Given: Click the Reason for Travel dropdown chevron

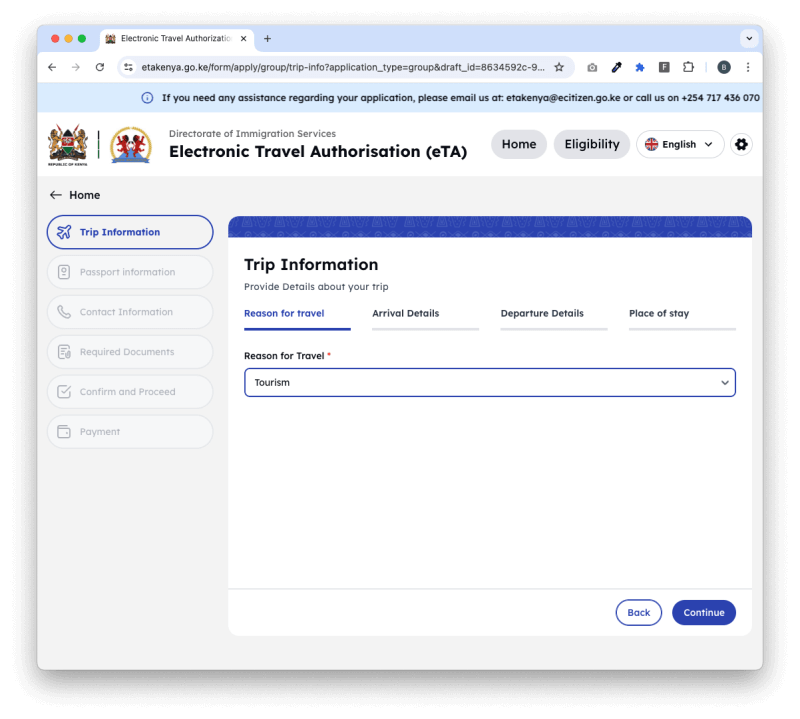Looking at the screenshot, I should point(724,383).
